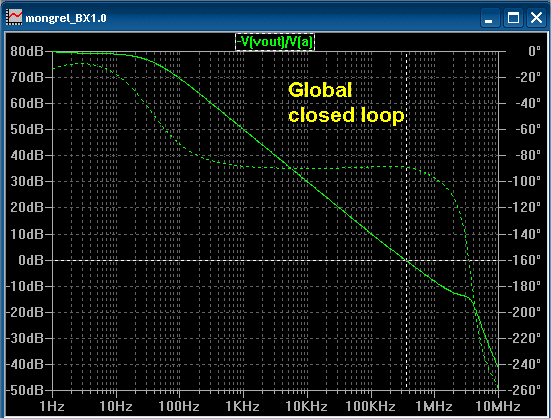The width and height of the screenshot is (551, 419).
Task: Click the mongrel_BX1.0 title bar text
Action: (66, 18)
